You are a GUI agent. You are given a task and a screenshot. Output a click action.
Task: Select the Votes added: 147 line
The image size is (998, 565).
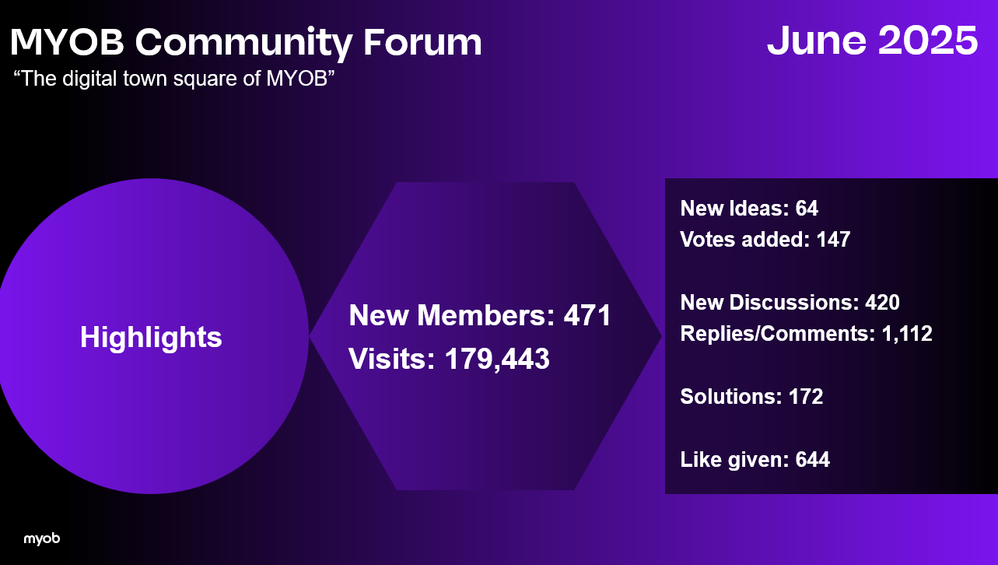[765, 239]
